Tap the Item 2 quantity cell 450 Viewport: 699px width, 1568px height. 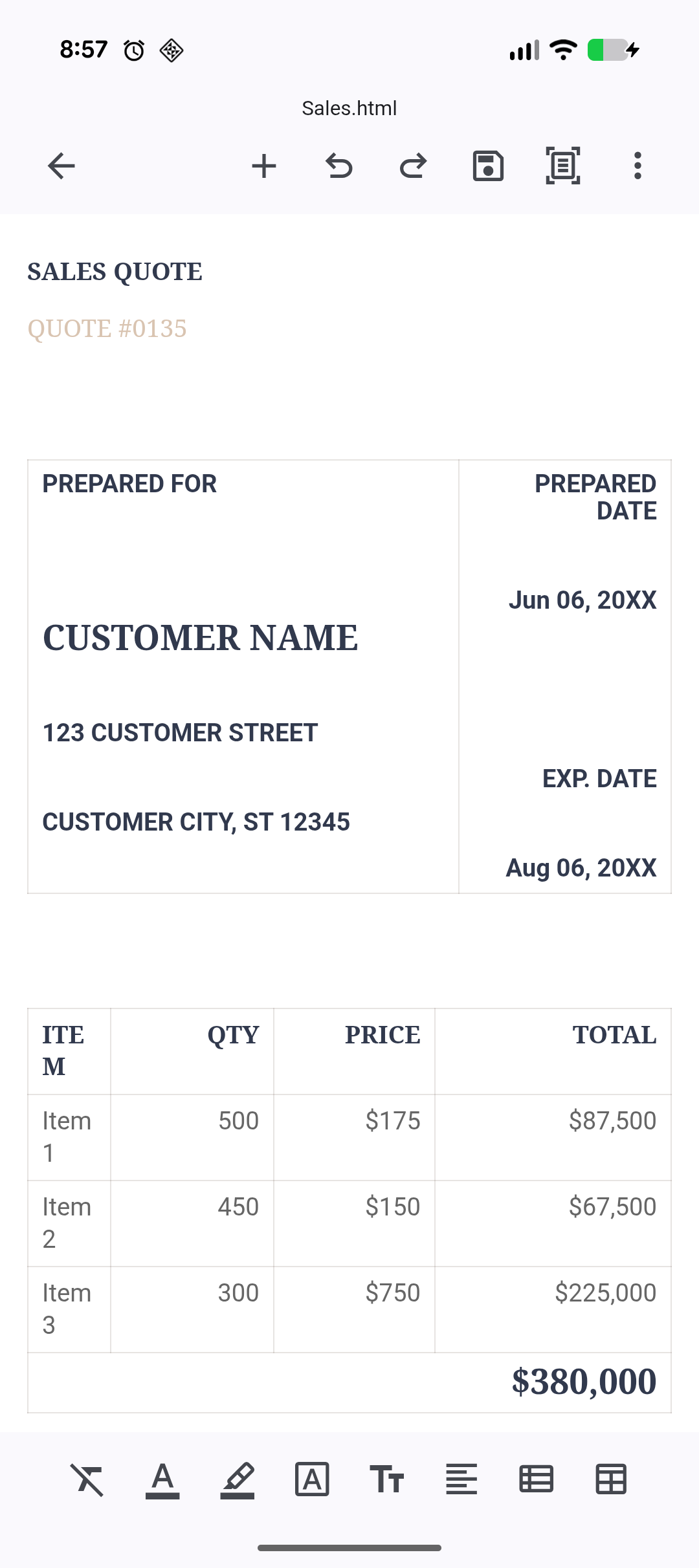click(238, 1207)
